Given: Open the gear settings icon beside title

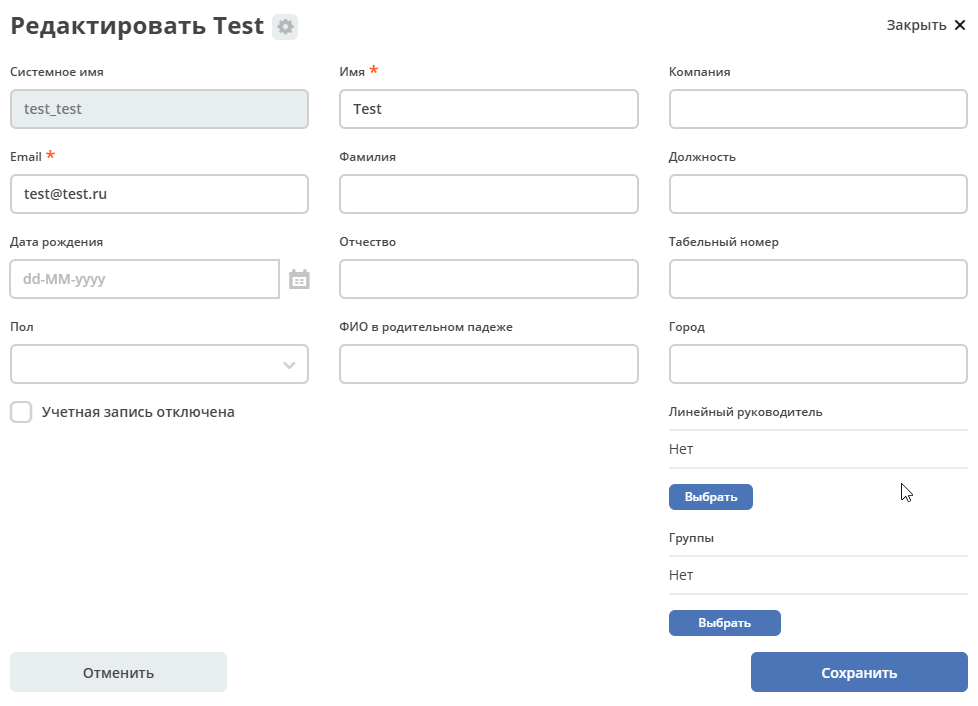Looking at the screenshot, I should pyautogui.click(x=285, y=27).
